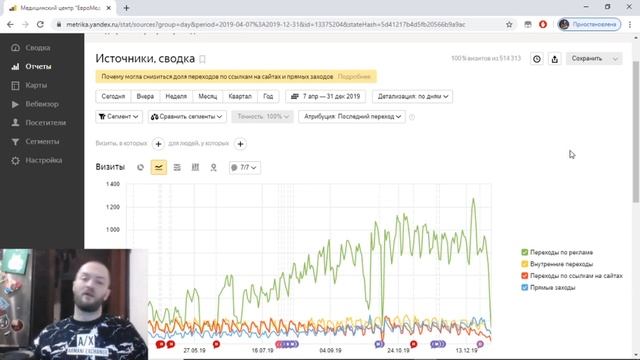This screenshot has height=360, width=640.
Task: Open browser three-dot menu
Action: [x=631, y=24]
